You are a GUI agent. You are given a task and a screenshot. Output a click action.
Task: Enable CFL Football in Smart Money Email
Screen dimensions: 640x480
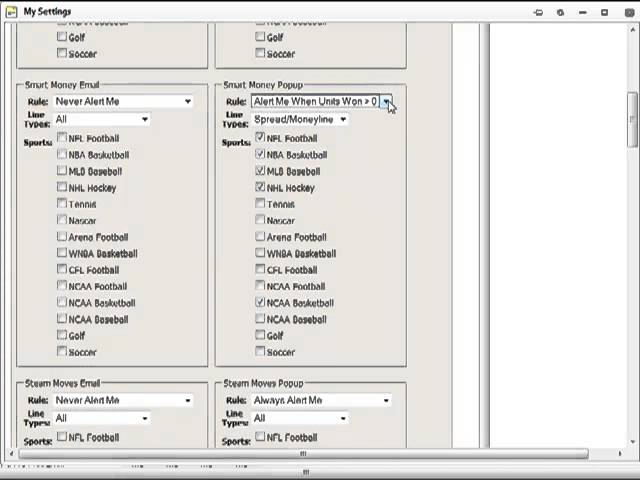tap(62, 269)
